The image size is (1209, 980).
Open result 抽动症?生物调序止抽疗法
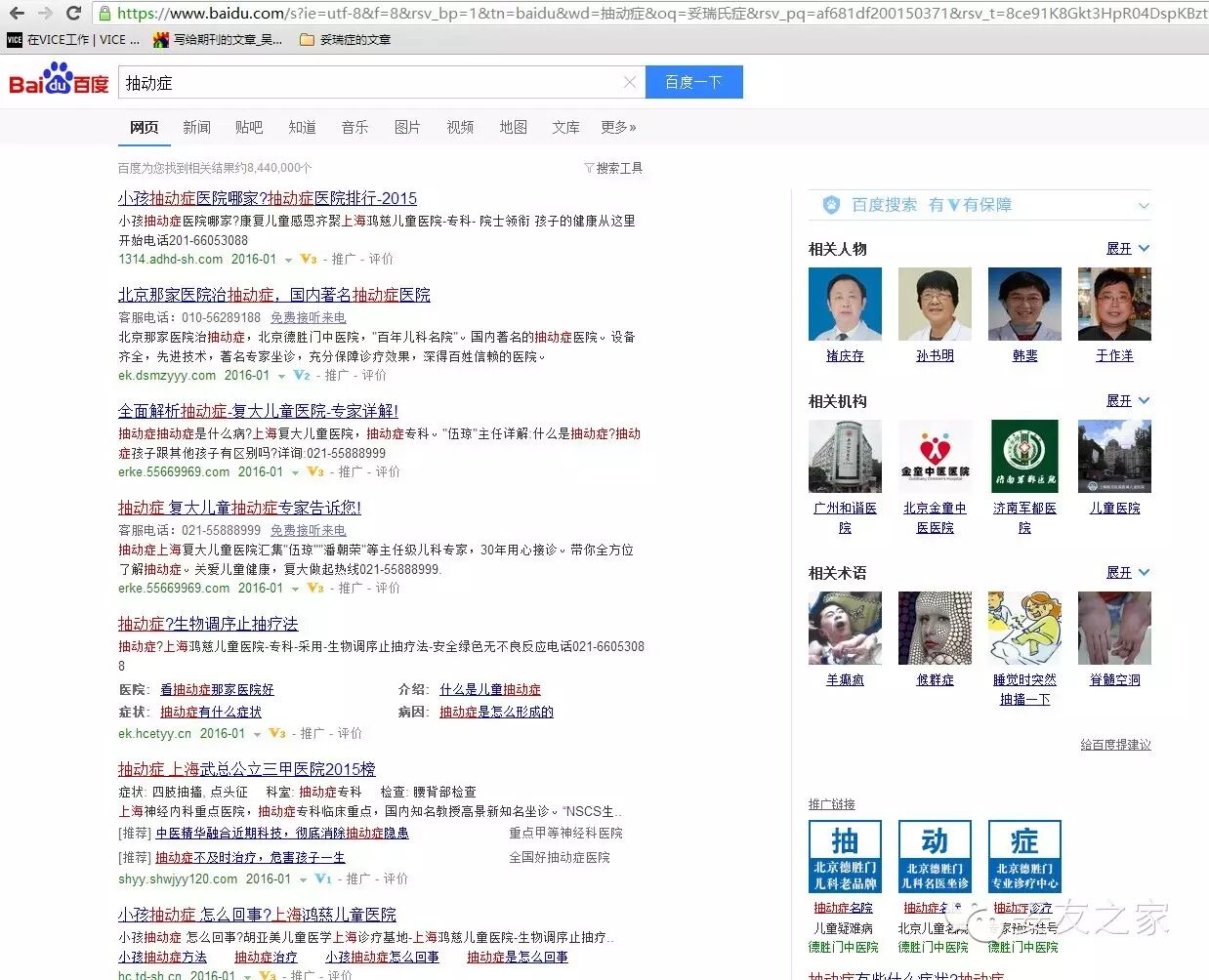pyautogui.click(x=208, y=624)
